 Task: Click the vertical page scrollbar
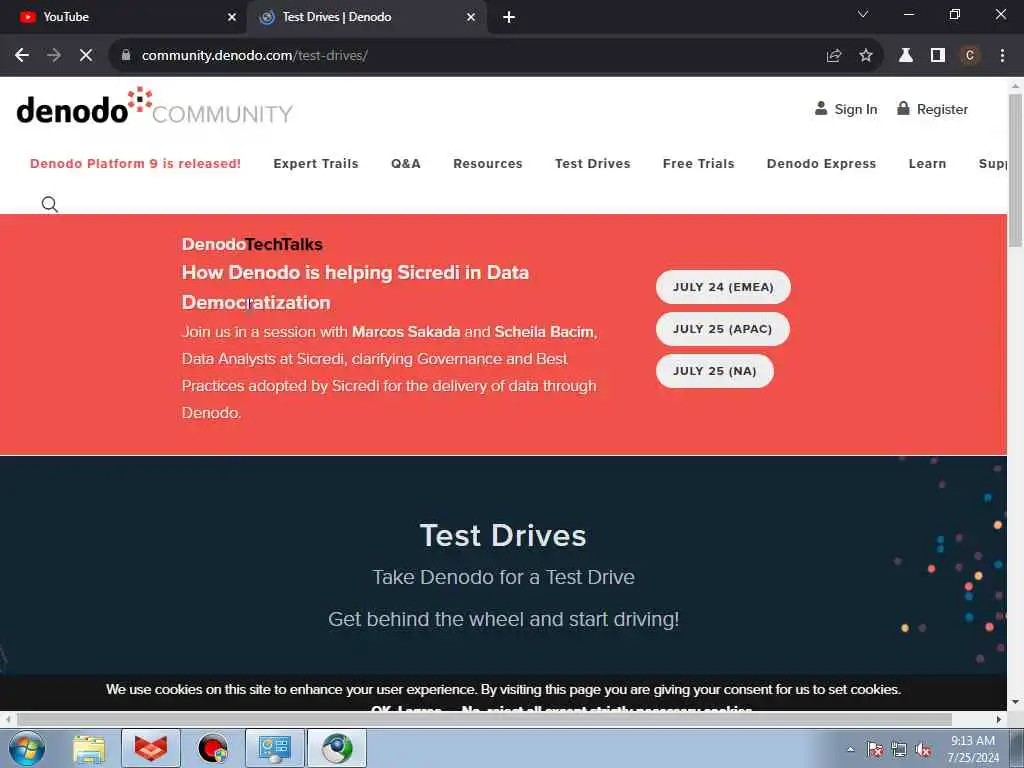point(1014,170)
